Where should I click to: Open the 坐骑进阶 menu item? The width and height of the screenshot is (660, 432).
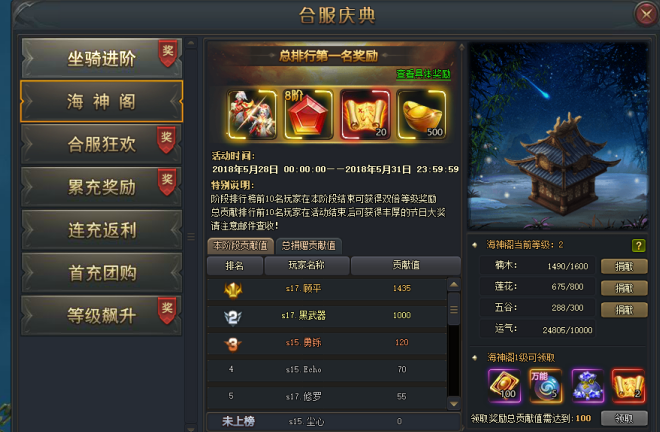[x=101, y=58]
